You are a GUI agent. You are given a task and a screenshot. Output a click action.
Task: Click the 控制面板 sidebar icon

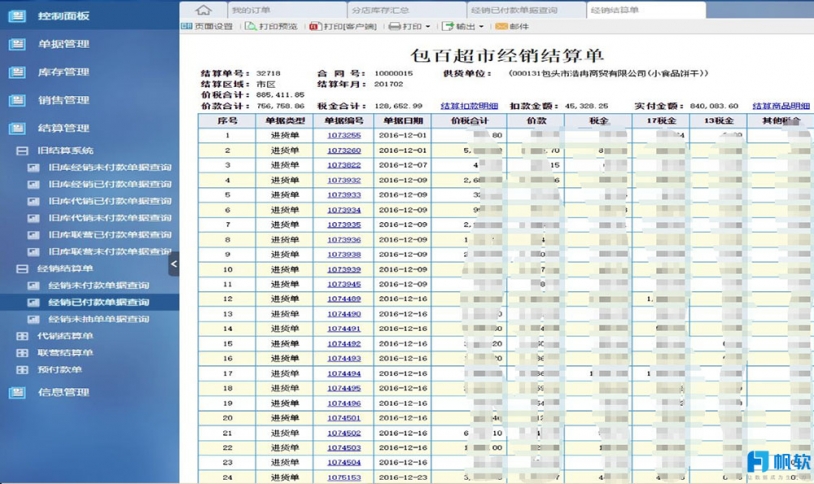17,16
